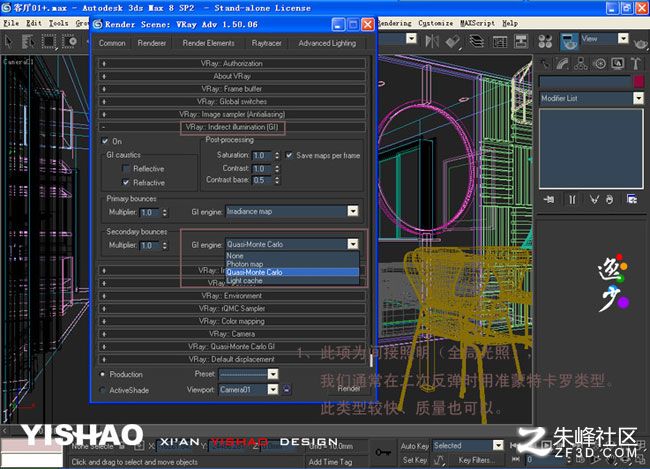650x469 pixels.
Task: Click the Pin Stack icon
Action: (x=549, y=200)
